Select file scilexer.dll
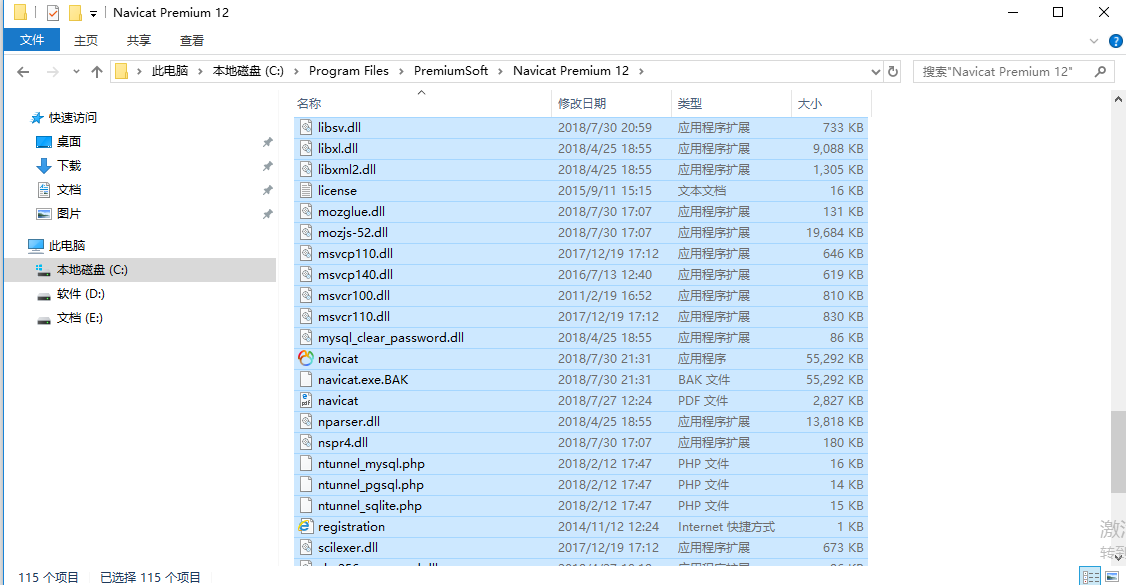Viewport: 1126px width, 585px height. 581,547
